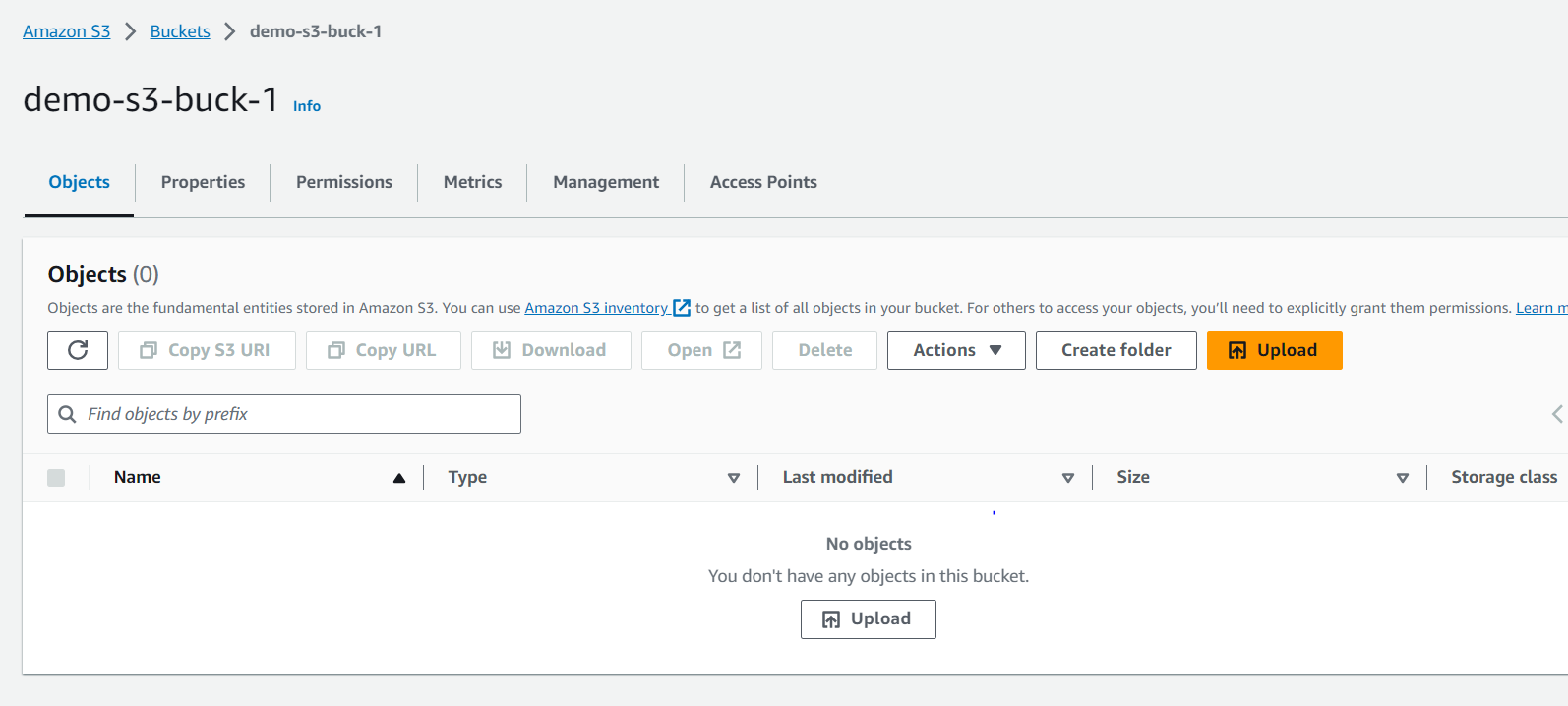1568x706 pixels.
Task: Click the search magnifier icon in prefix field
Action: (x=67, y=414)
